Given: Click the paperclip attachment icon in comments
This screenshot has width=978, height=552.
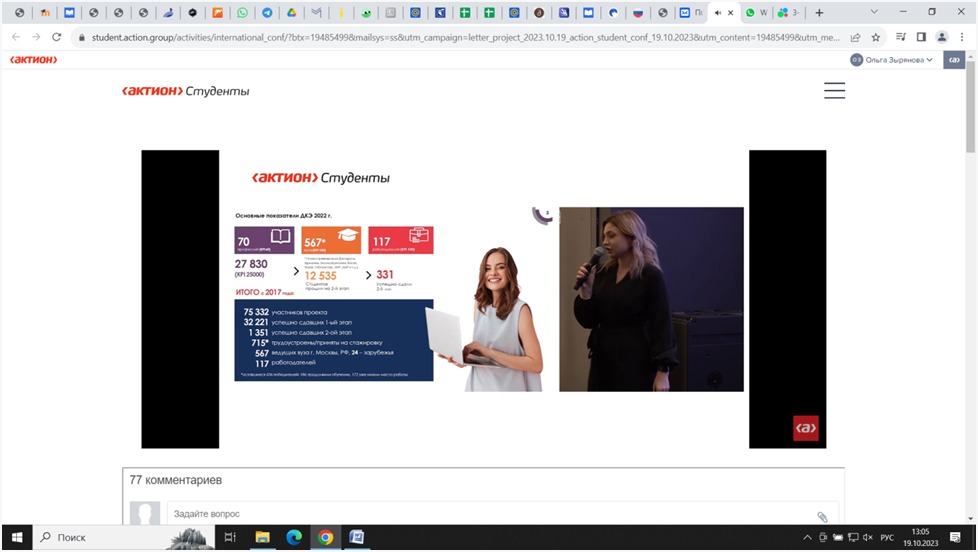Looking at the screenshot, I should click(x=822, y=517).
